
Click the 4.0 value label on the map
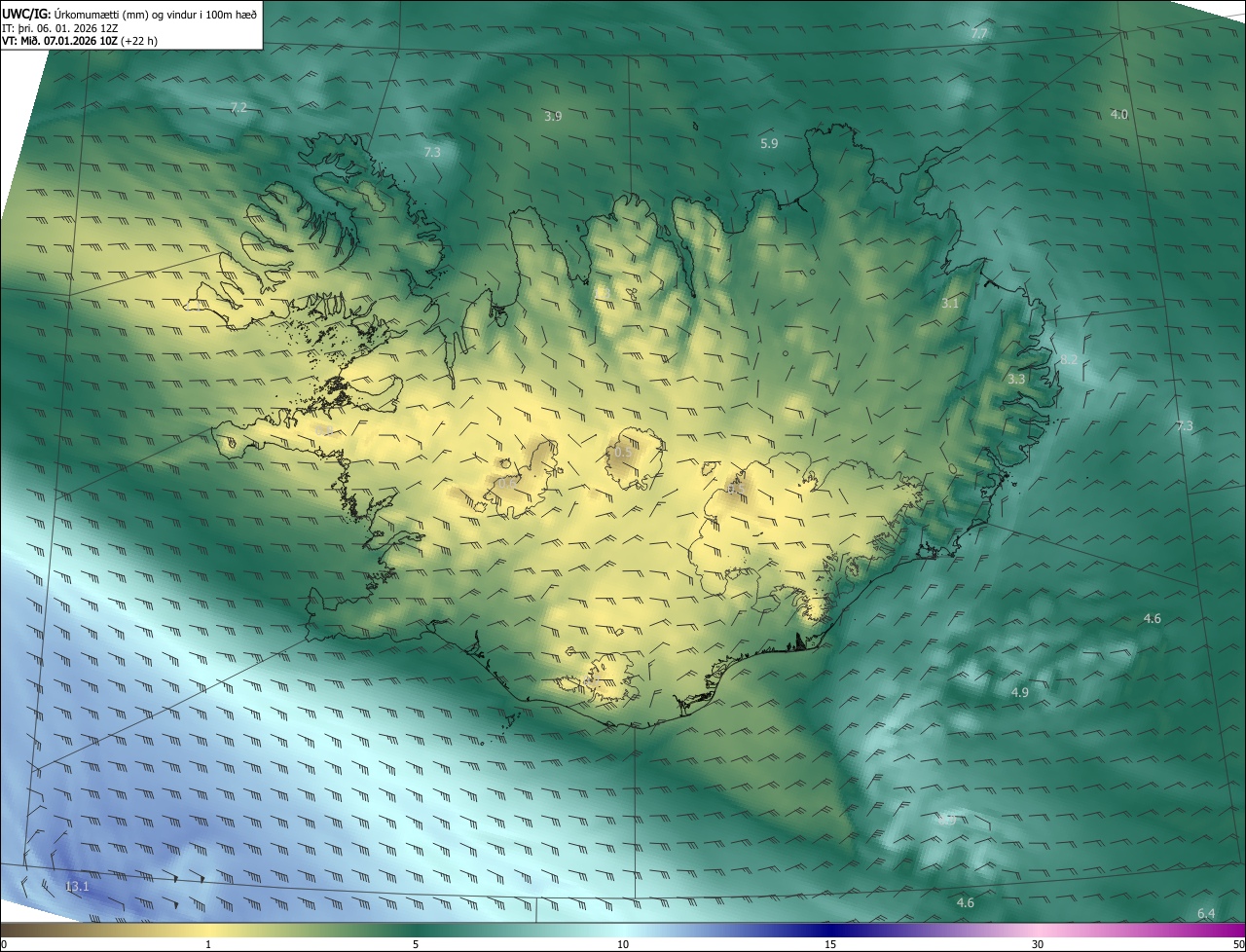(x=1119, y=114)
